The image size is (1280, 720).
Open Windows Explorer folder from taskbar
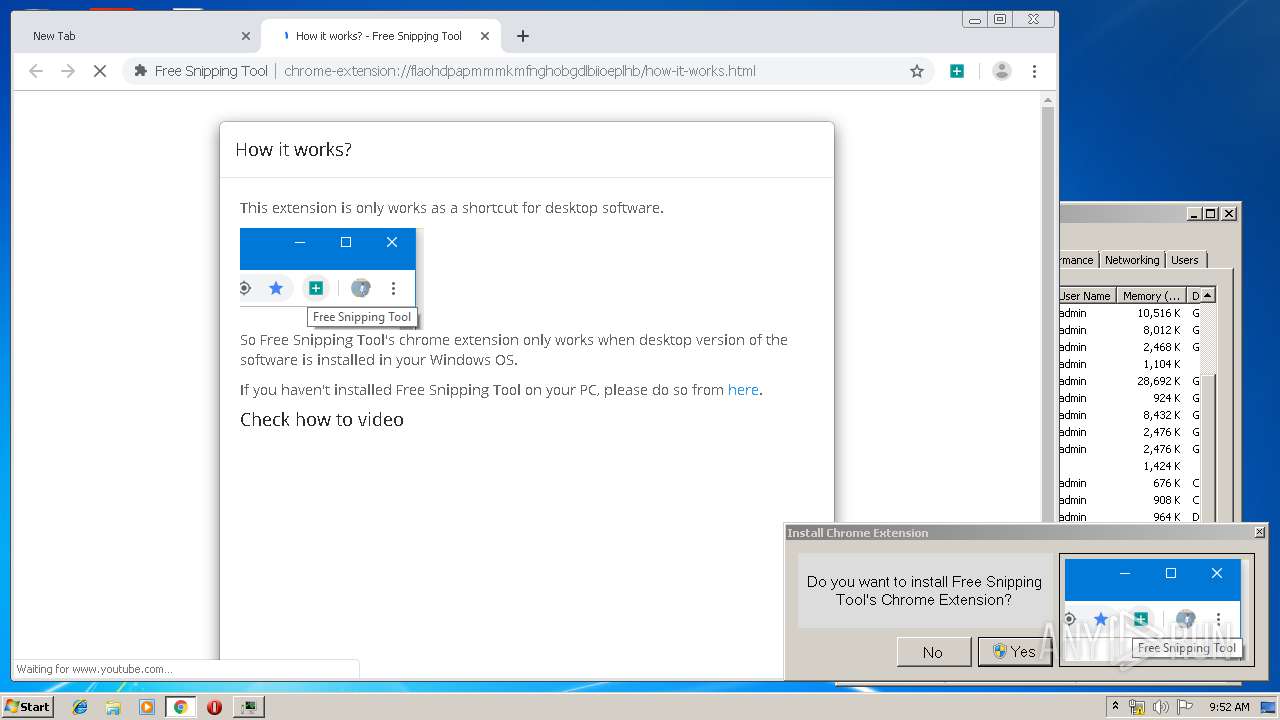(x=113, y=707)
